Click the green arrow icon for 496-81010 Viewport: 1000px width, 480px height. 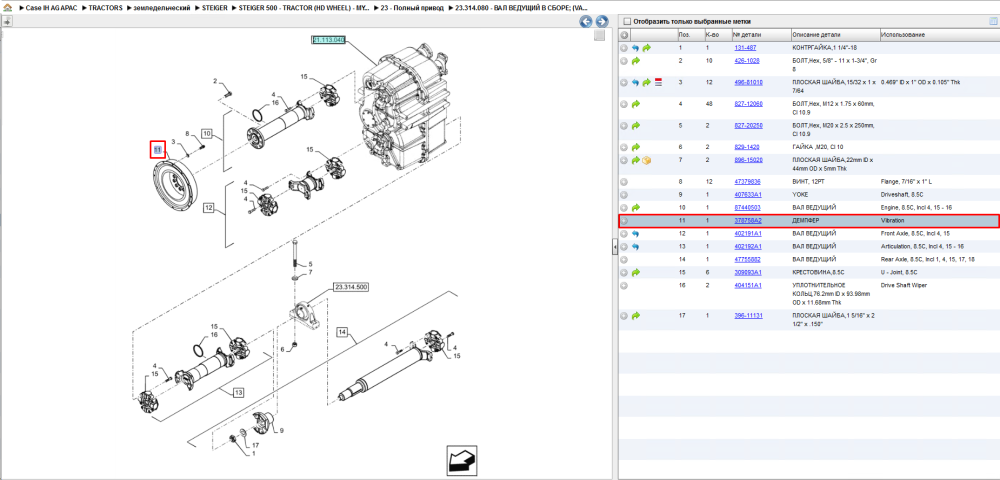(x=646, y=82)
